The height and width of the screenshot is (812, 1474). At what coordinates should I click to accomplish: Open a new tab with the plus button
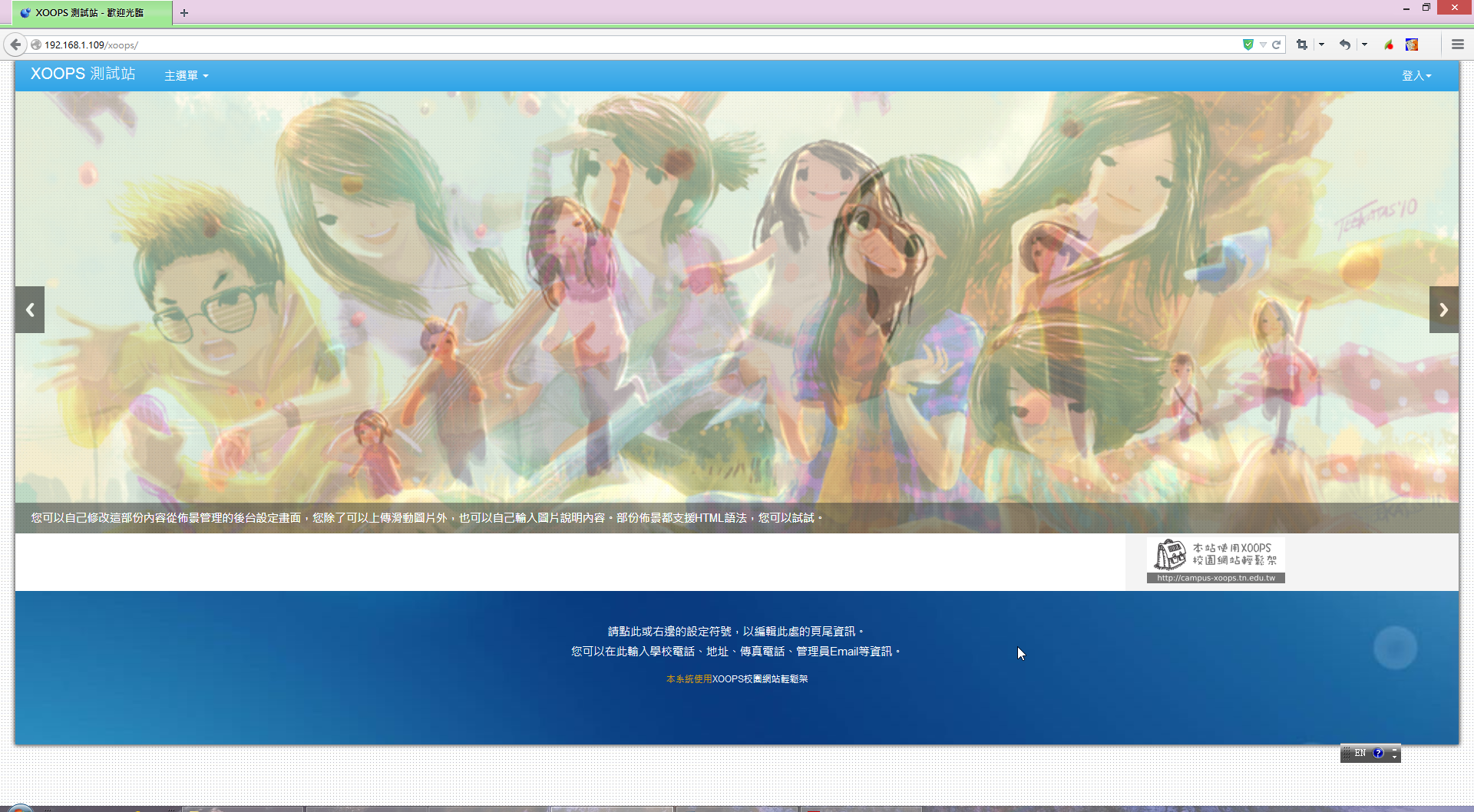(x=184, y=13)
